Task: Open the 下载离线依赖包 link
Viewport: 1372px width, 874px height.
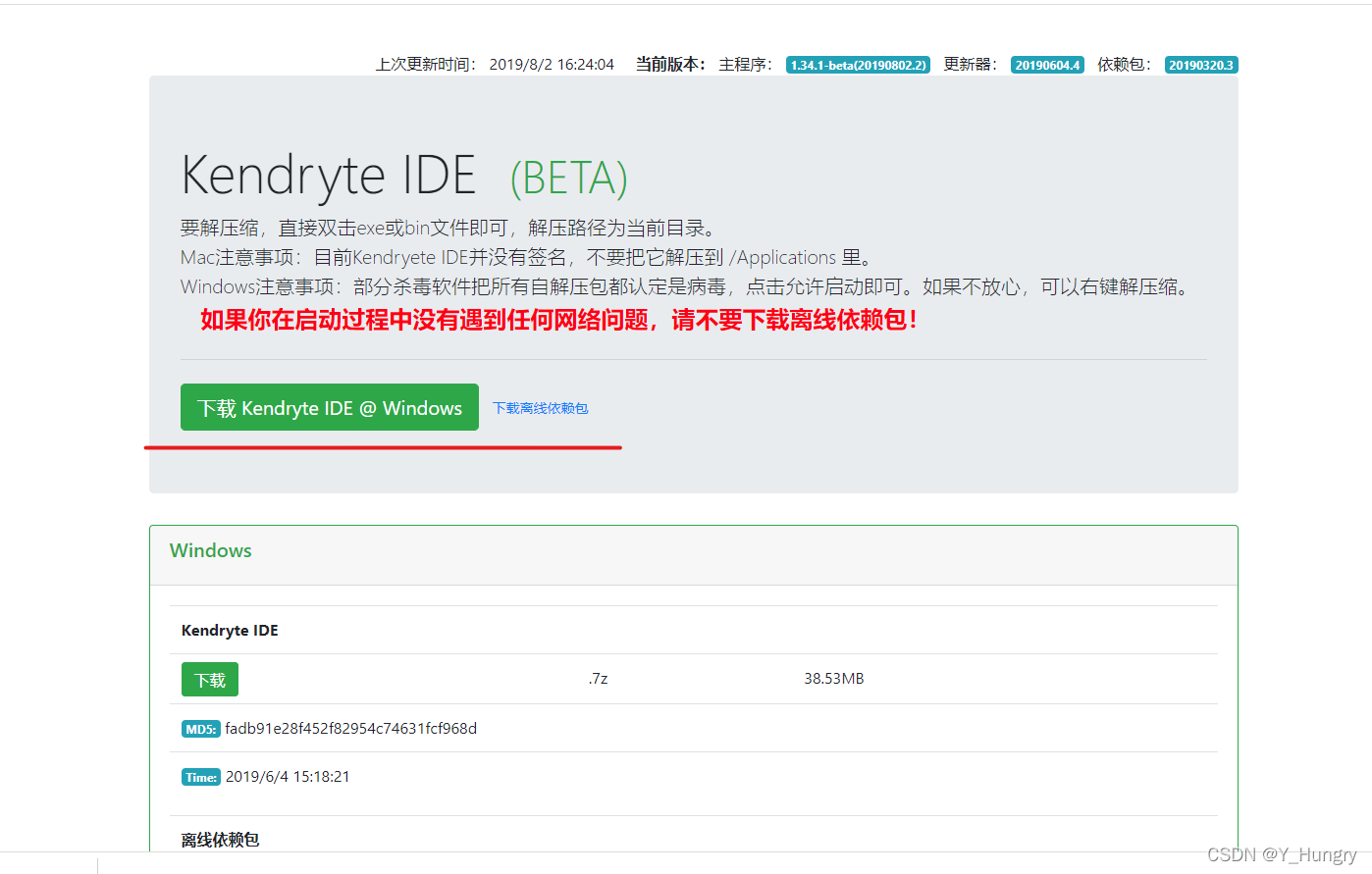Action: click(x=540, y=408)
